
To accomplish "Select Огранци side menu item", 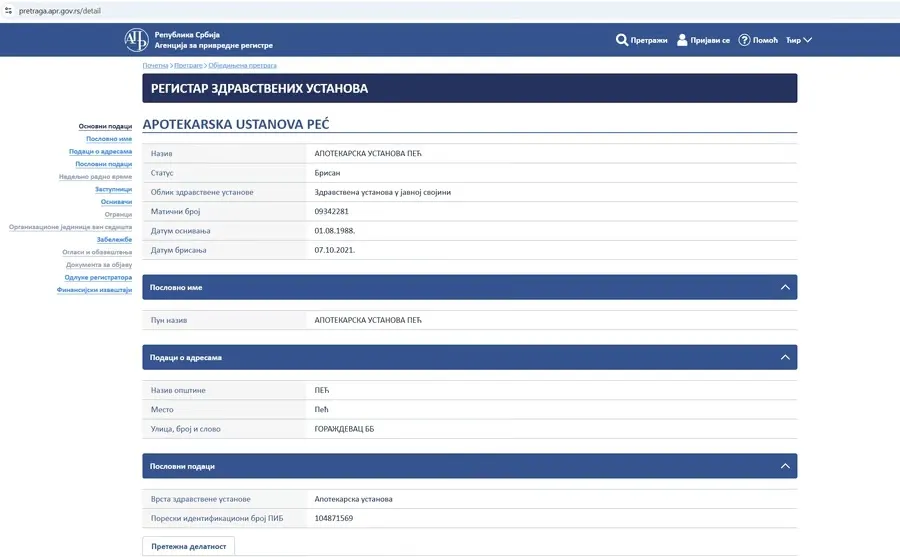I will [118, 215].
